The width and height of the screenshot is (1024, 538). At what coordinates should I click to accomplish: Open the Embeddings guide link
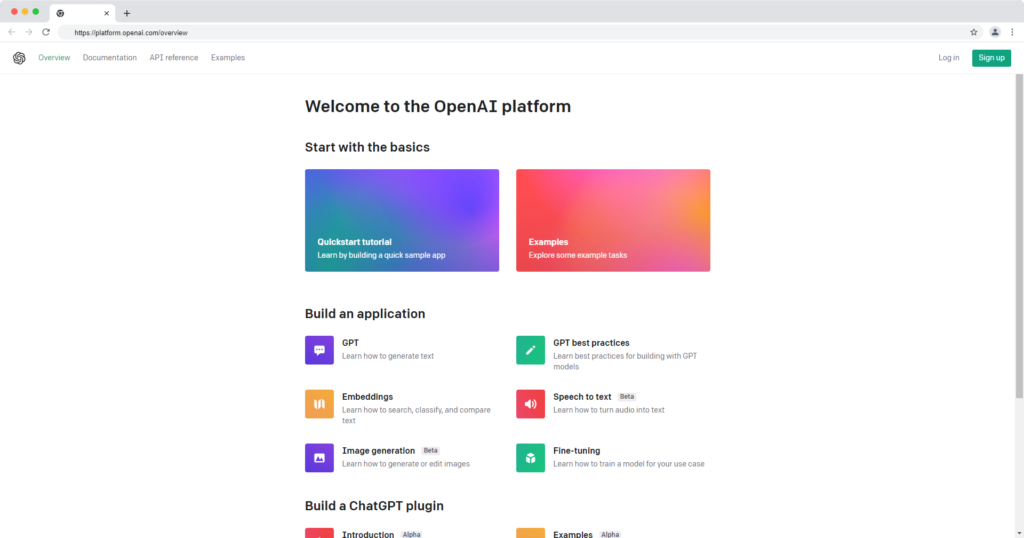click(368, 397)
